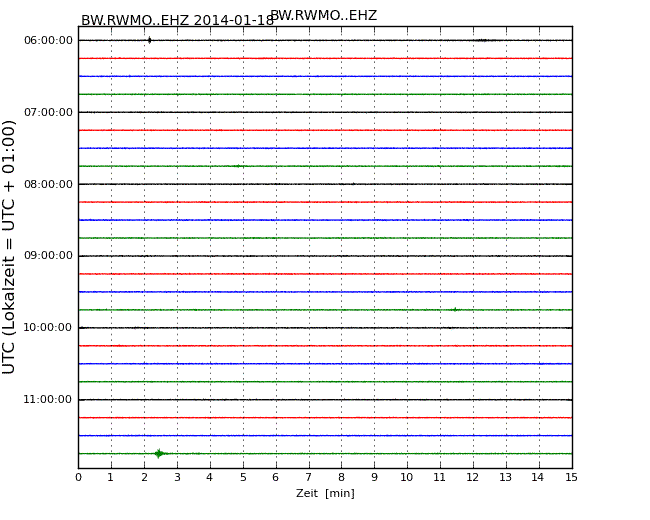Click the small green blip near minute 11.5
Image resolution: width=650 pixels, height=520 pixels.
tap(455, 309)
